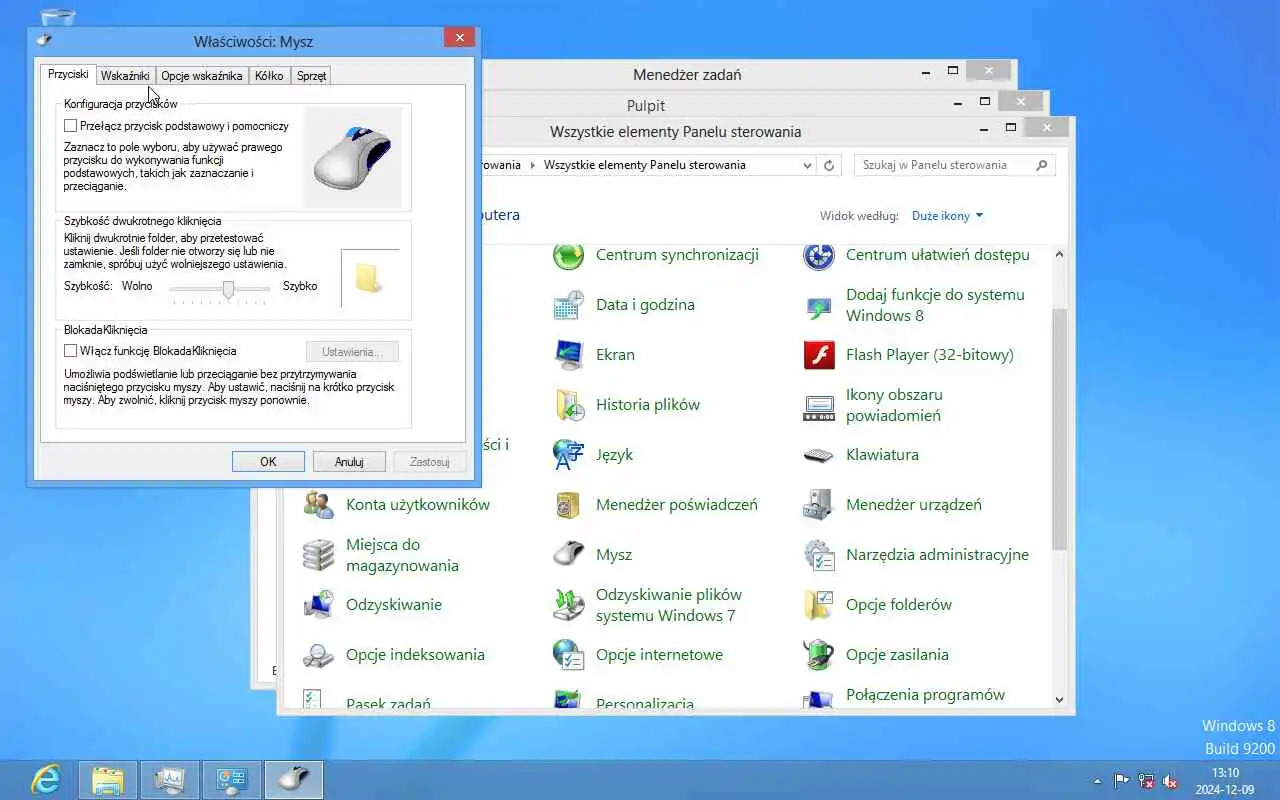Screen dimensions: 1280x800
Task: Enable Przełącz przycisk podstawowy i pomocniczy checkbox
Action: [70, 126]
